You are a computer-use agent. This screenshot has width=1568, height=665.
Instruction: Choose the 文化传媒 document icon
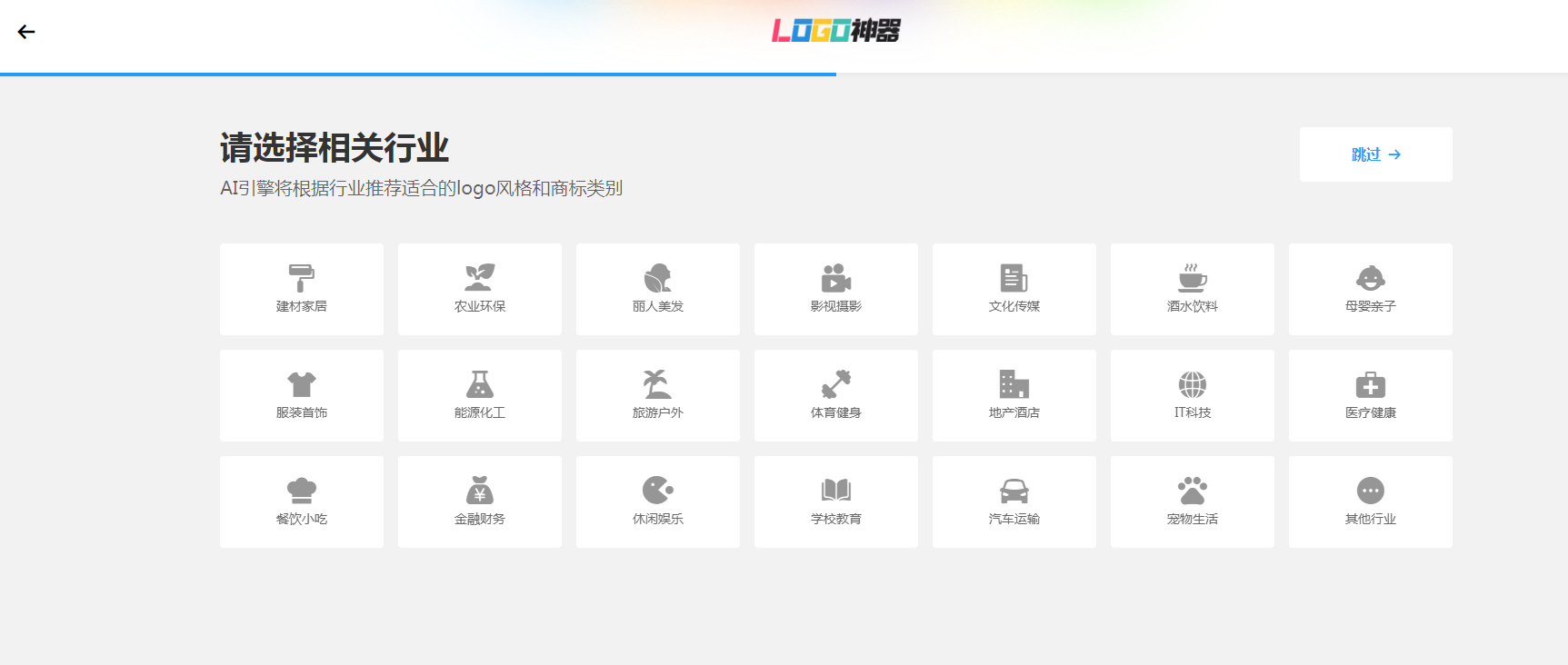(1014, 278)
